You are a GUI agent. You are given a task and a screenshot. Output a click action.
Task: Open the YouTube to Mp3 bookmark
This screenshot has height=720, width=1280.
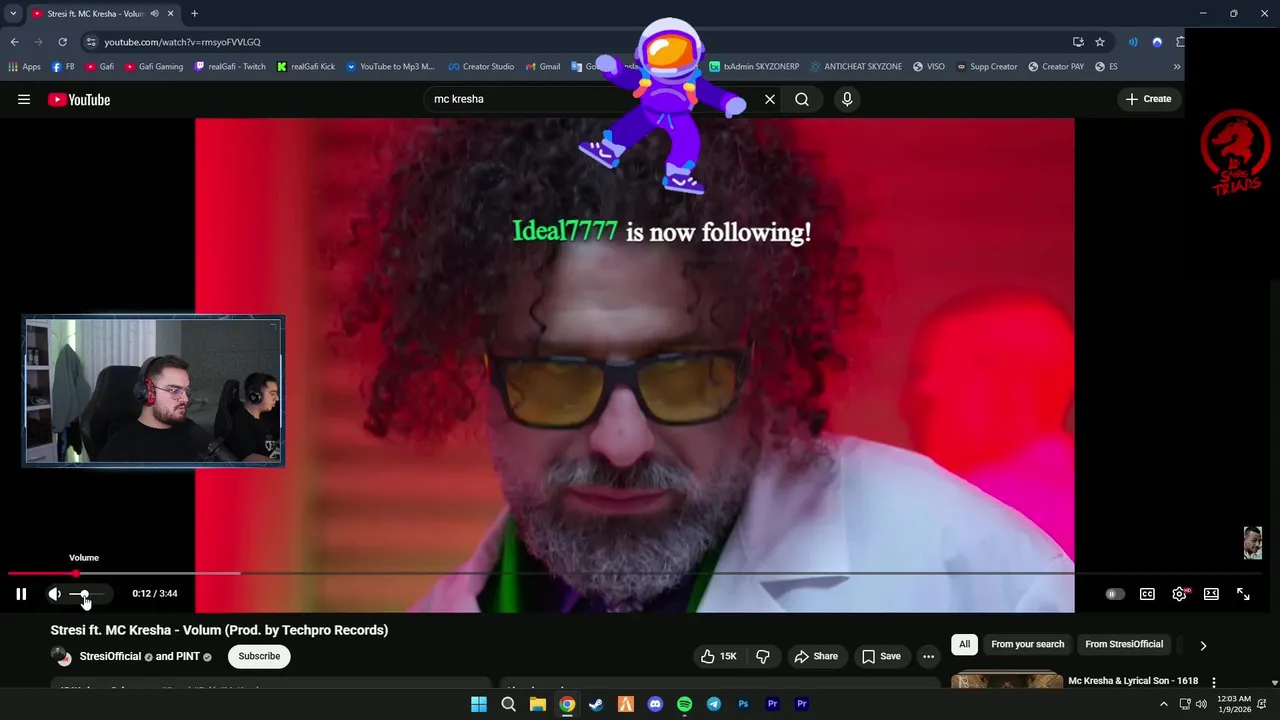tap(390, 67)
